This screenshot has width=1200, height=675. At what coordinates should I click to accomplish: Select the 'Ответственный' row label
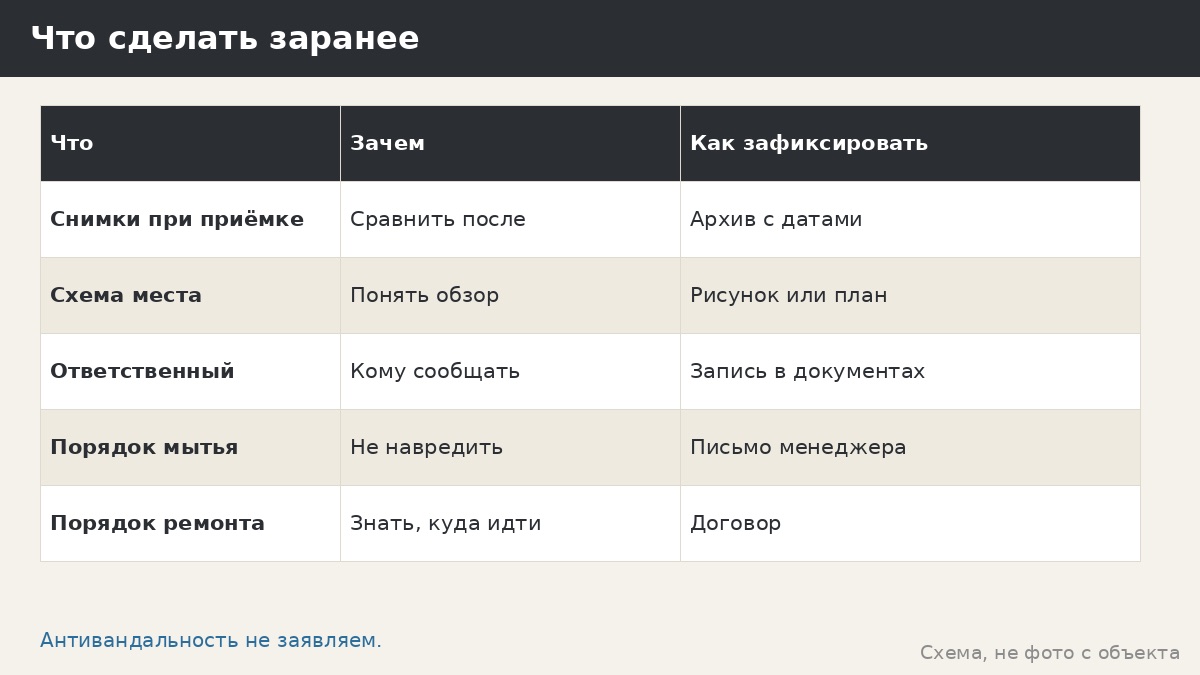[190, 371]
